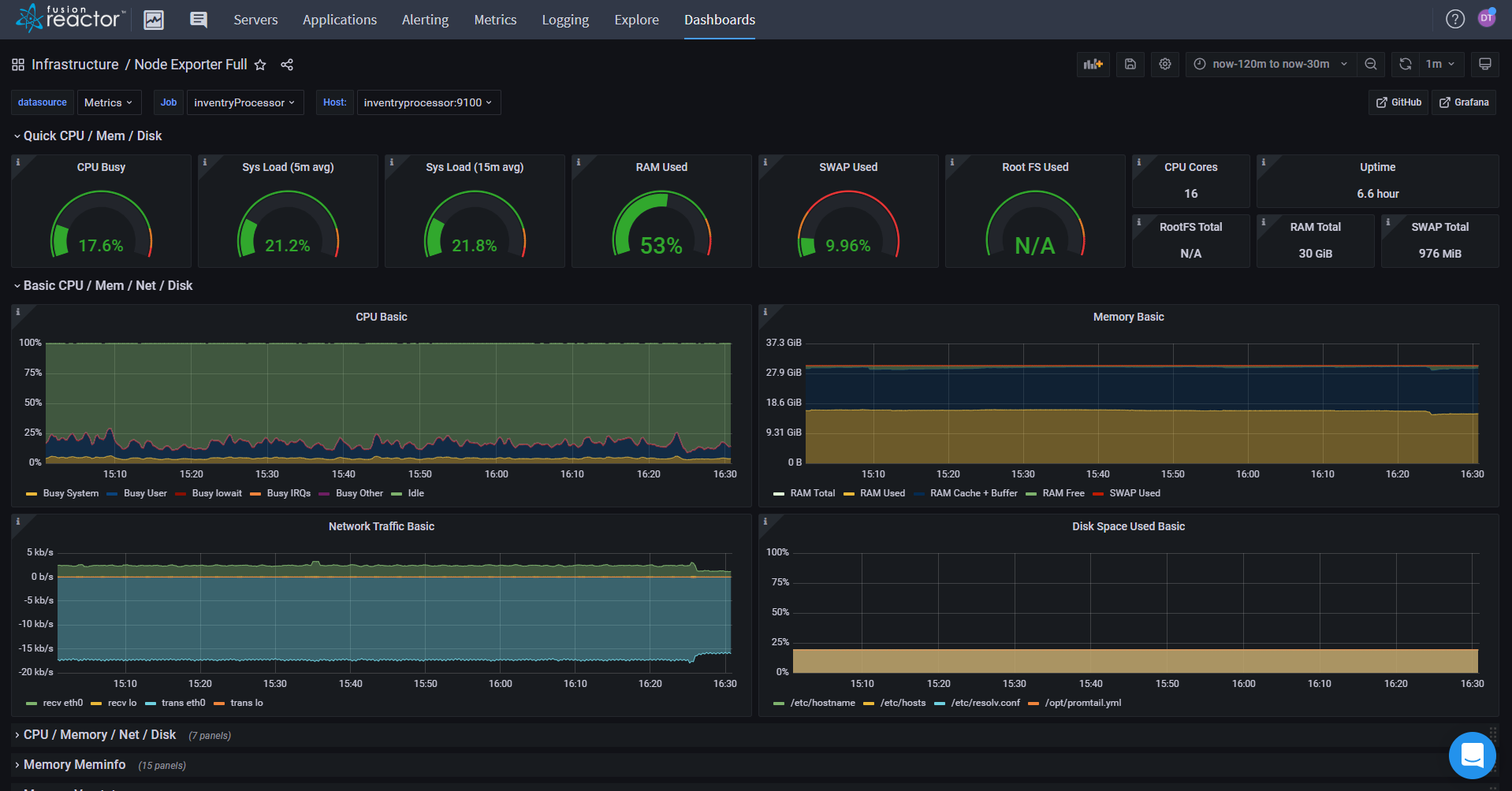Click the FusionReactor logo

(x=69, y=17)
